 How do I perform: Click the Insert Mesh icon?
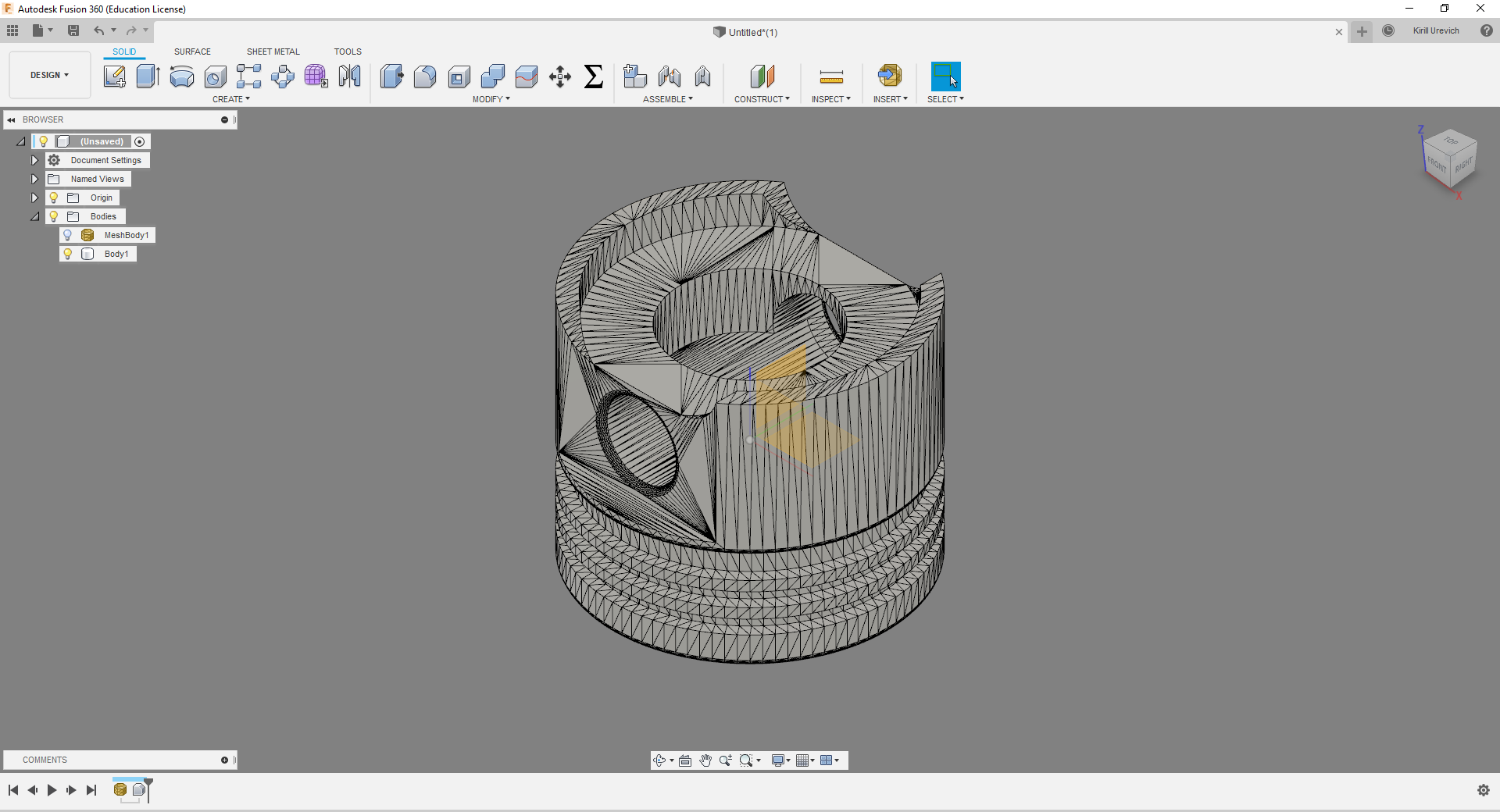[x=890, y=76]
